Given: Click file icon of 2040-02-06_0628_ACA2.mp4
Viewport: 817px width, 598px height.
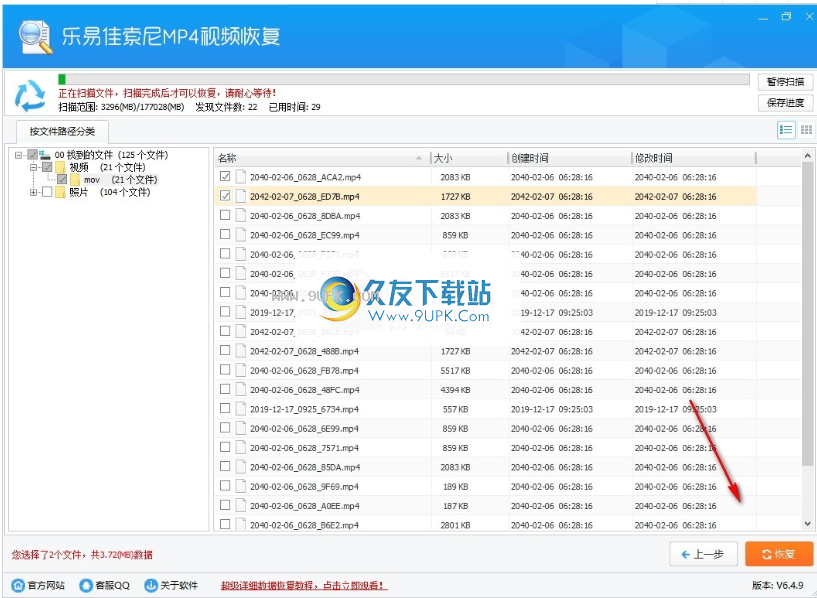Looking at the screenshot, I should [x=241, y=177].
